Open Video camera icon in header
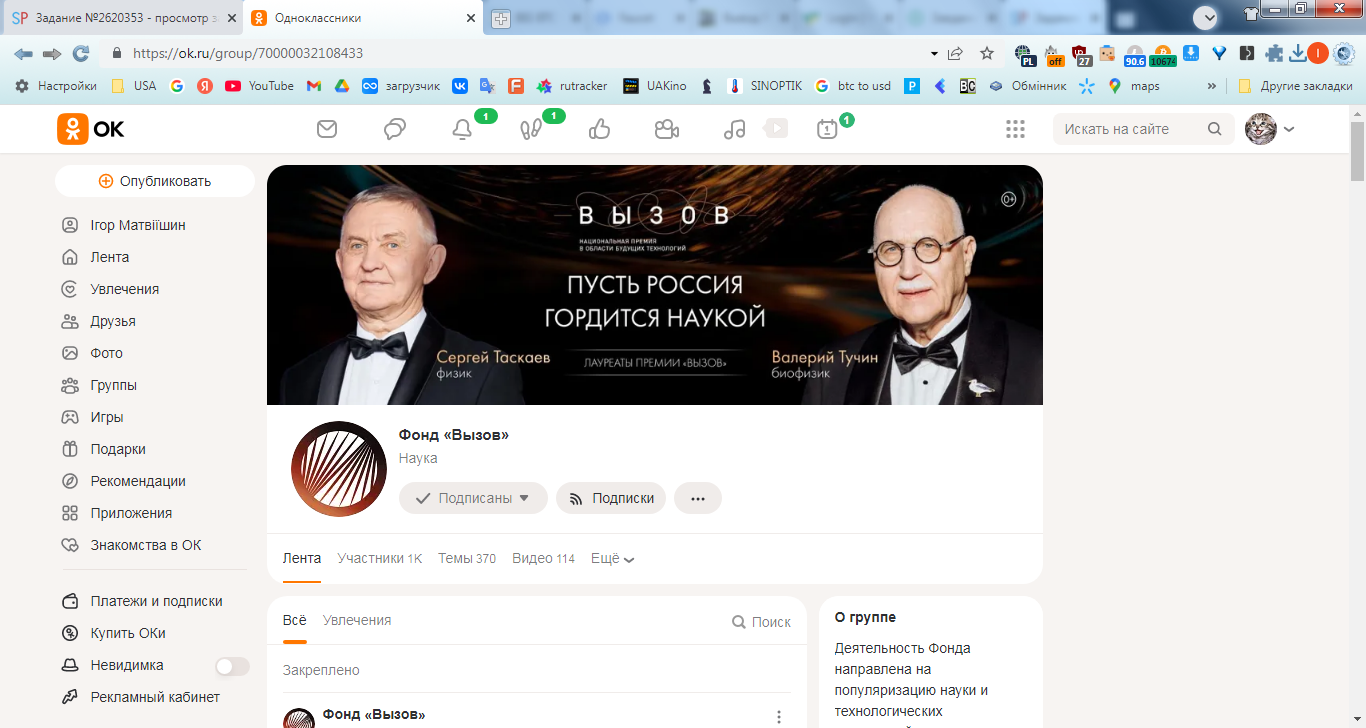 pyautogui.click(x=667, y=129)
